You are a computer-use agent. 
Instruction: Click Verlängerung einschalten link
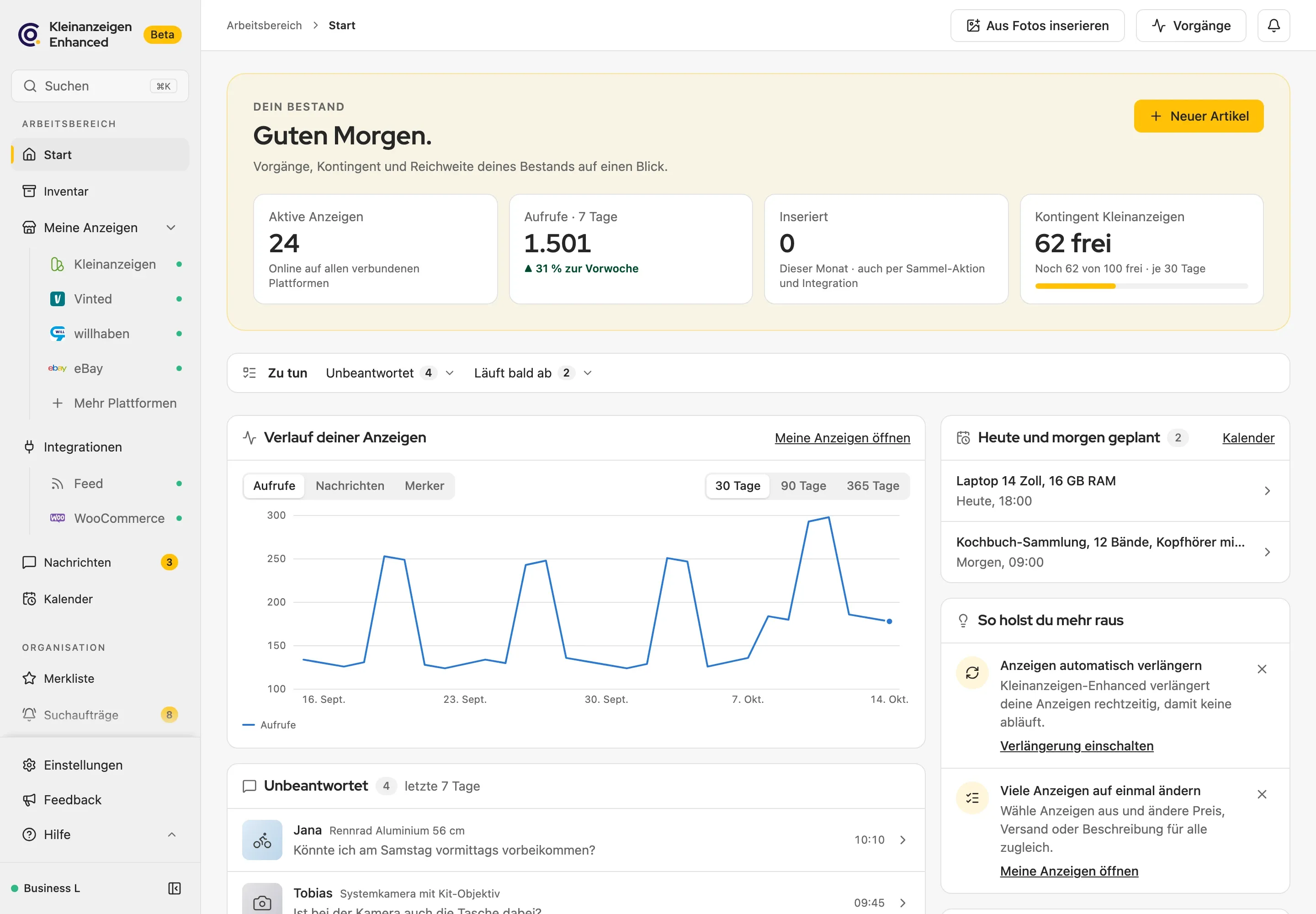1076,746
